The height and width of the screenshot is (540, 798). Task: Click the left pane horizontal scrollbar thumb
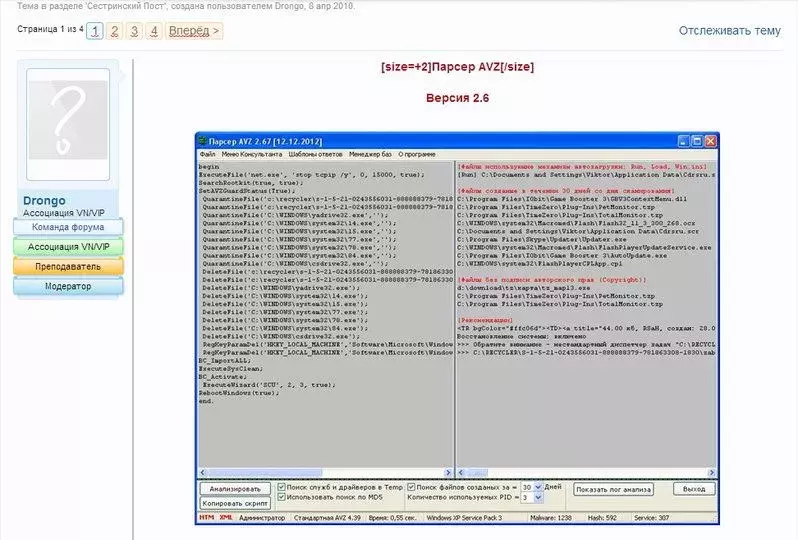click(x=264, y=472)
